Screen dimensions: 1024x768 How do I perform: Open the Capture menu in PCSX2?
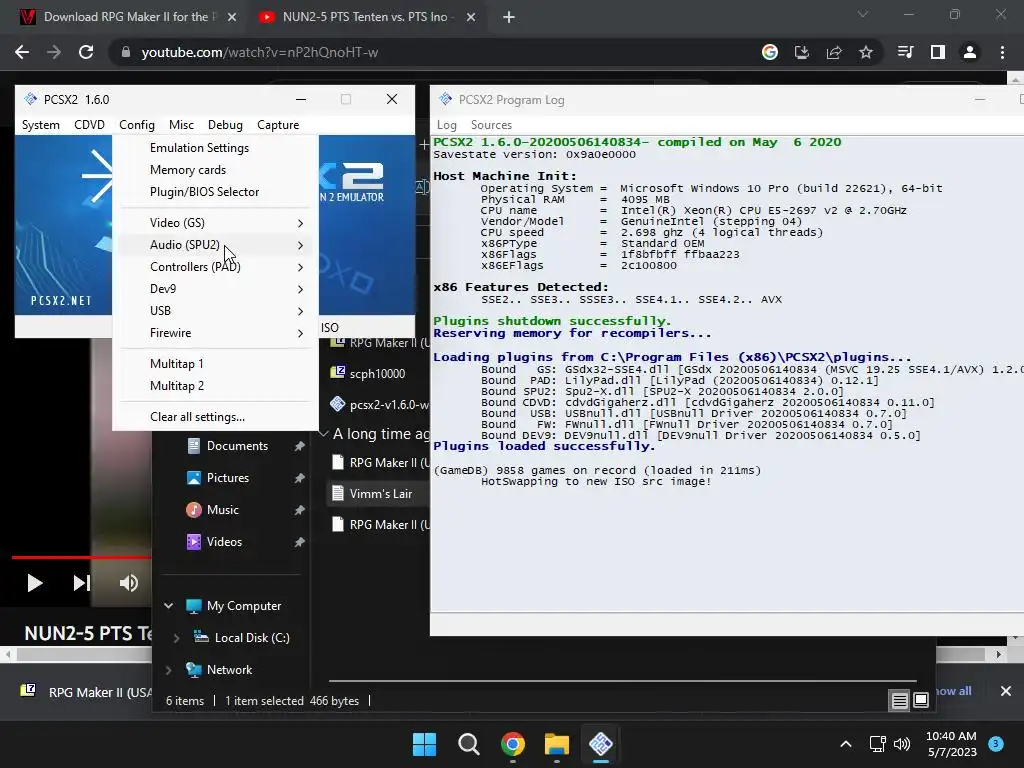[x=278, y=125]
